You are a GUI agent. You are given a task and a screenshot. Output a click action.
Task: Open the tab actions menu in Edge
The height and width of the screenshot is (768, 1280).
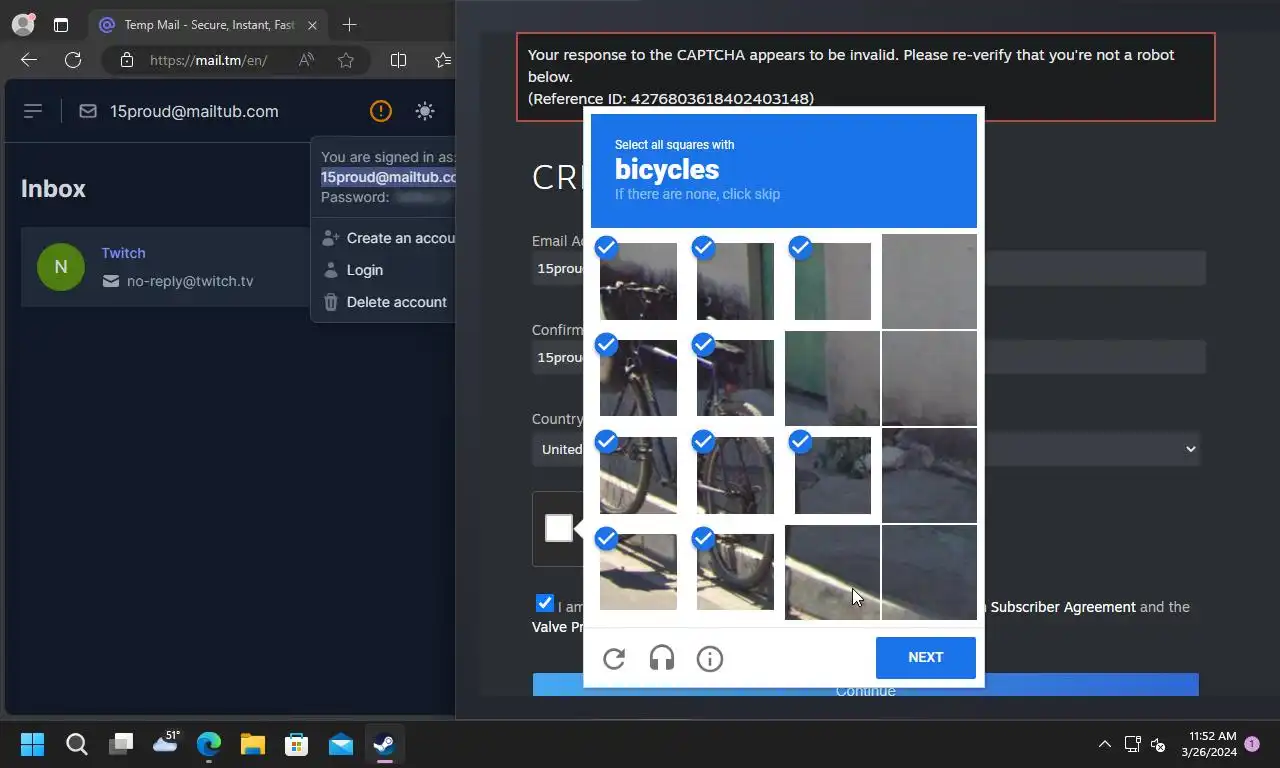click(x=61, y=24)
